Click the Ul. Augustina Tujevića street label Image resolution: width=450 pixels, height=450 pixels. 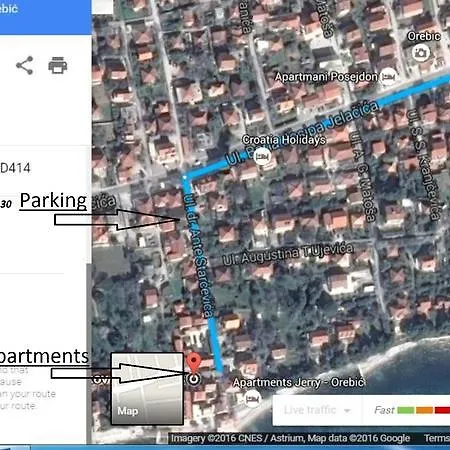288,255
